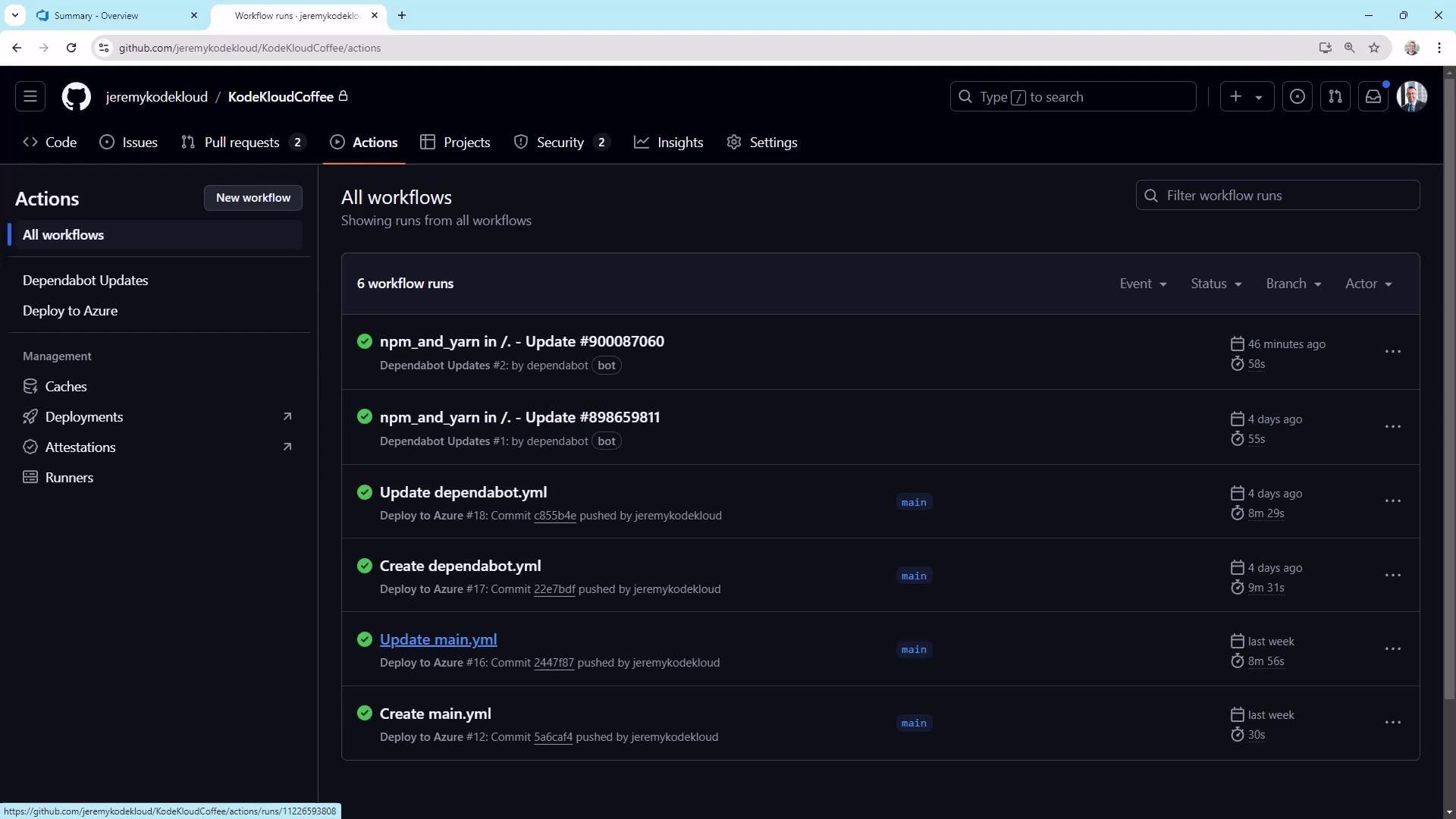View site information icon in address bar
Screen dimensions: 1456x819
pyautogui.click(x=104, y=48)
